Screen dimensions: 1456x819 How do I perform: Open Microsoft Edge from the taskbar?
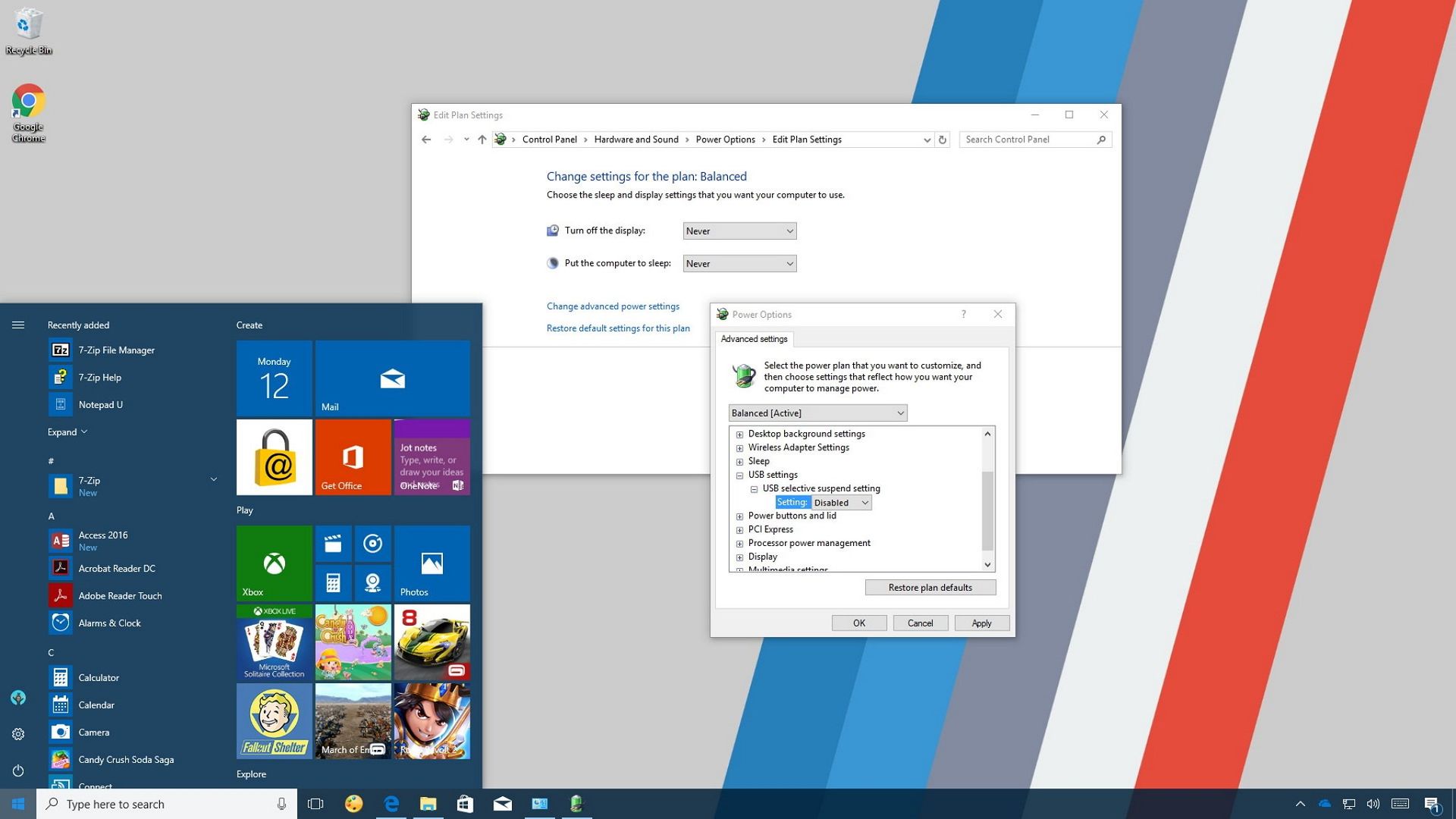pos(391,804)
